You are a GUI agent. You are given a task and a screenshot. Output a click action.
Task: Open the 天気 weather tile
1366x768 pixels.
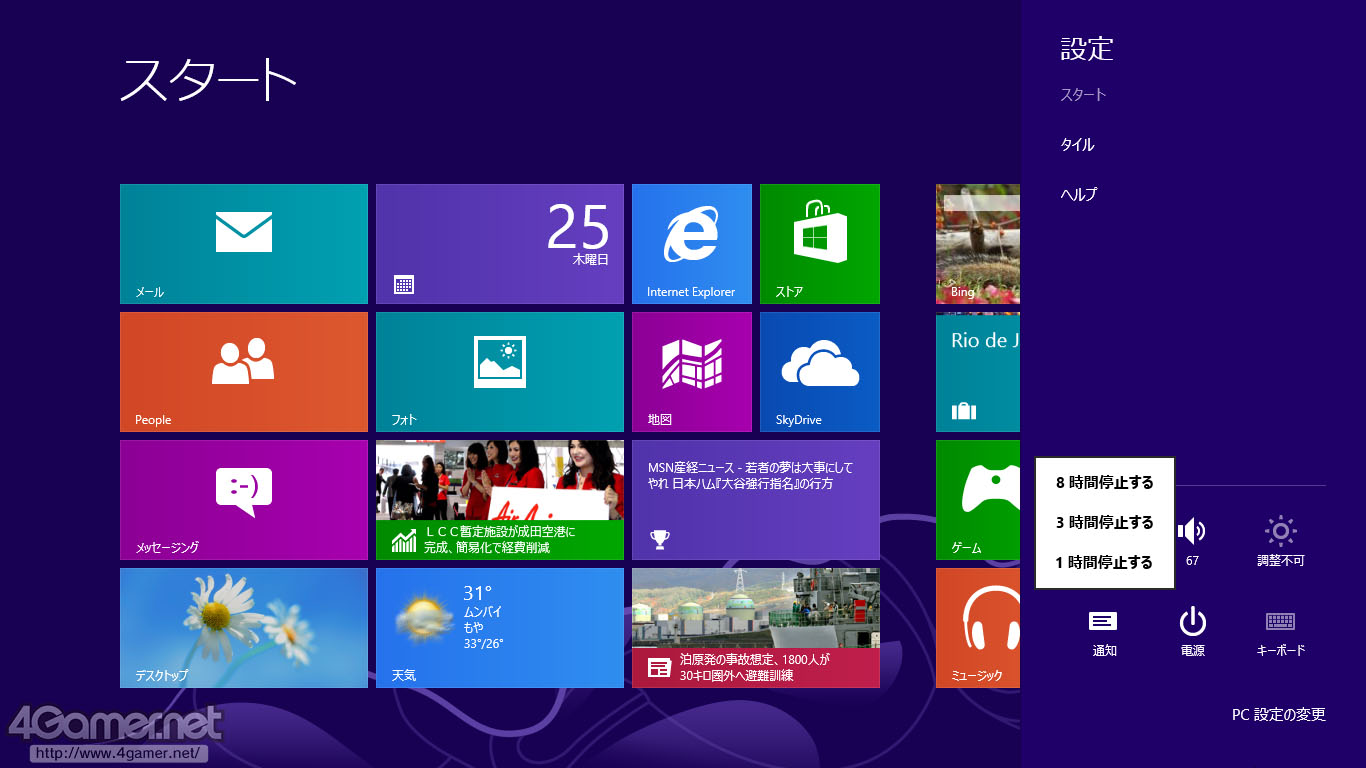point(500,628)
